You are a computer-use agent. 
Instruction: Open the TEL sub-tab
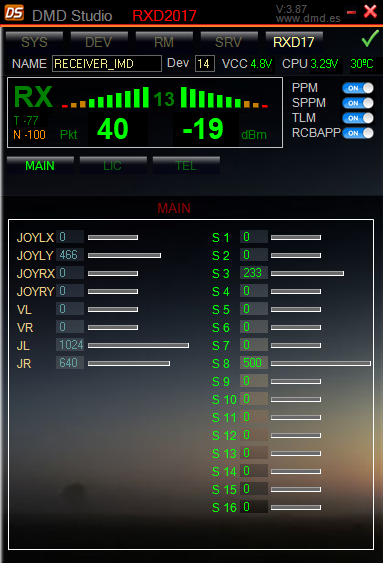[186, 165]
